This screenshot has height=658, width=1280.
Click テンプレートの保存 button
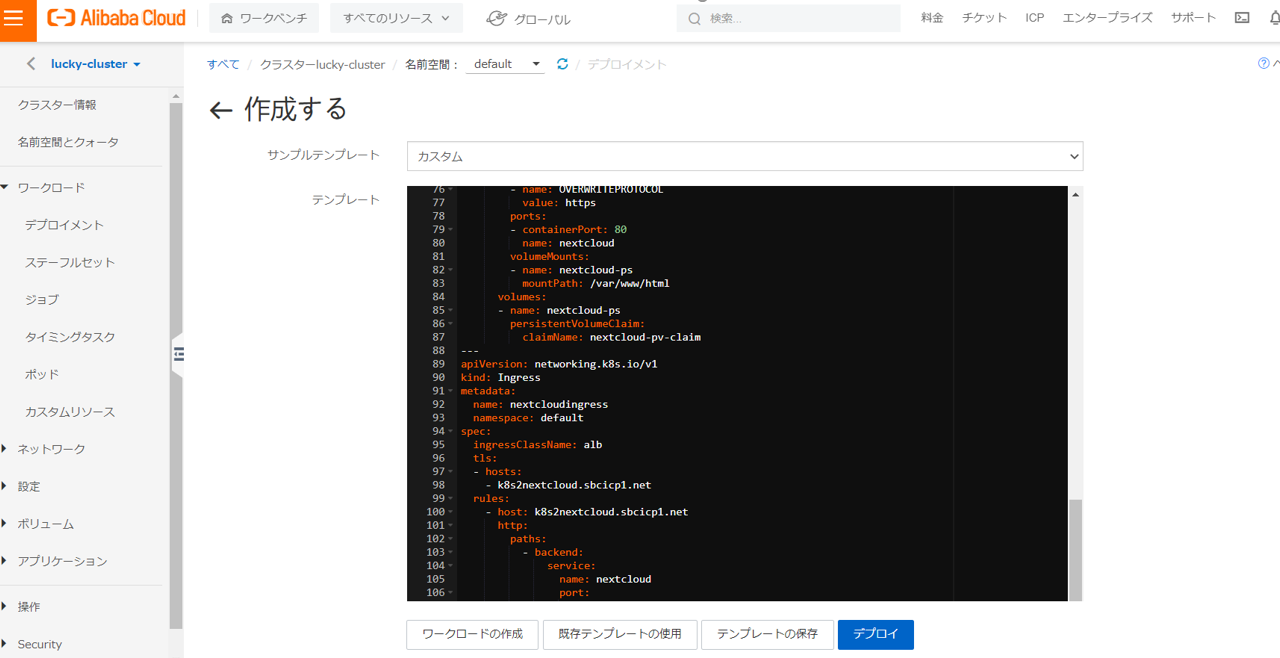[x=767, y=634]
